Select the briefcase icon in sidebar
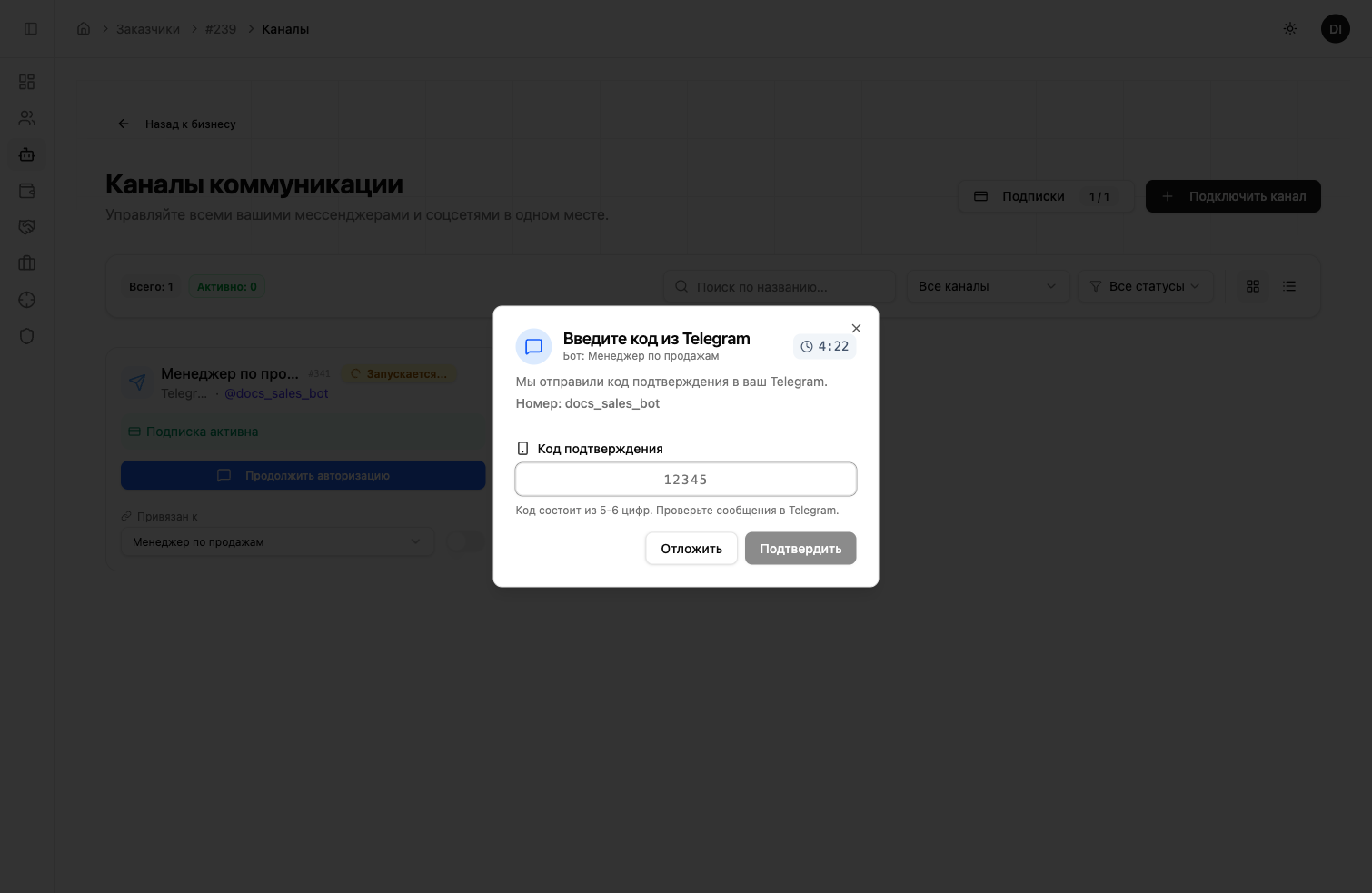The width and height of the screenshot is (1372, 893). pyautogui.click(x=26, y=263)
